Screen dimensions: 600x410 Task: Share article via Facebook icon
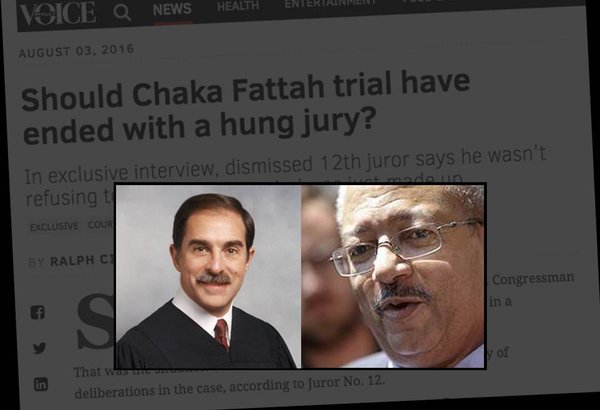coord(38,312)
